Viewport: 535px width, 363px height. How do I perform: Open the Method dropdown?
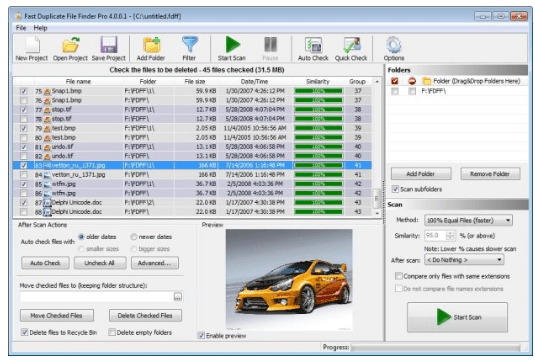(468, 220)
